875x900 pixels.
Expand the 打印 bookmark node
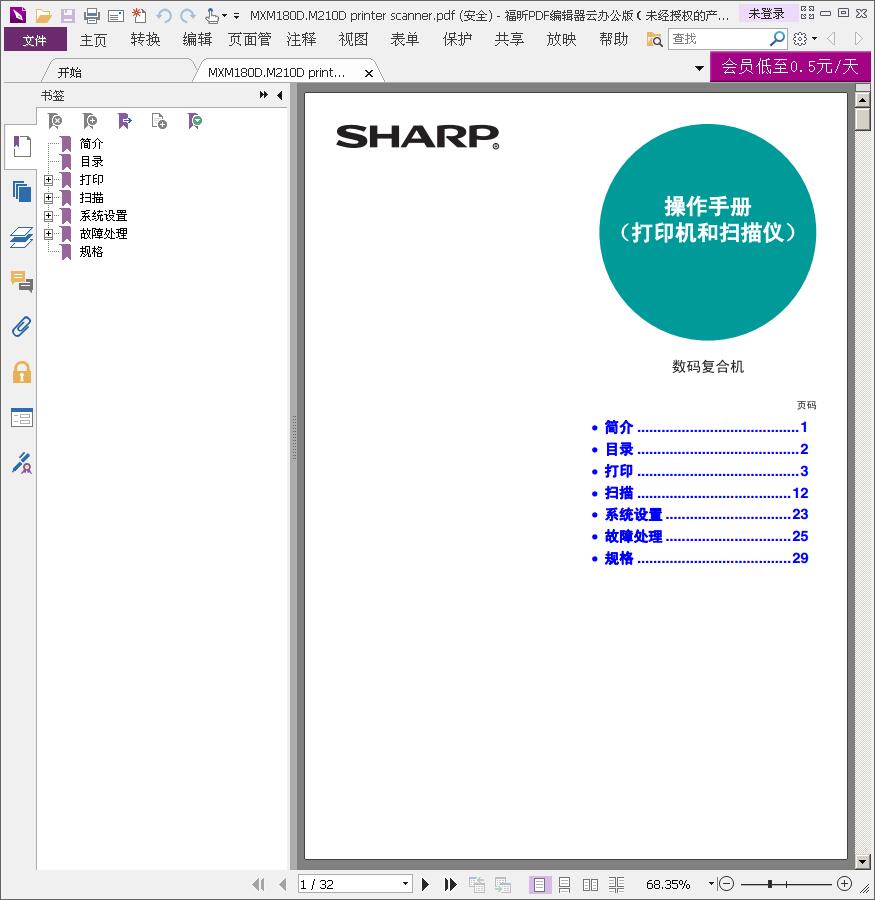pyautogui.click(x=48, y=180)
